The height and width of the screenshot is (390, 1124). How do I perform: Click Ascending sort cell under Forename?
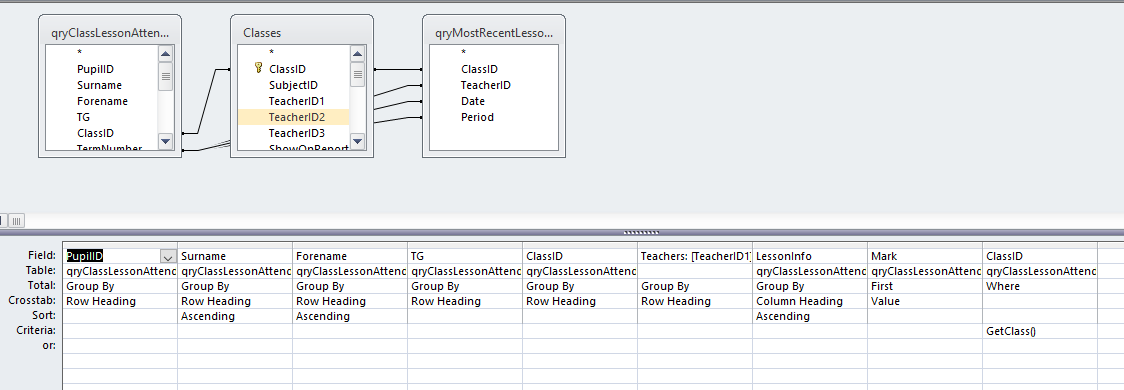350,316
